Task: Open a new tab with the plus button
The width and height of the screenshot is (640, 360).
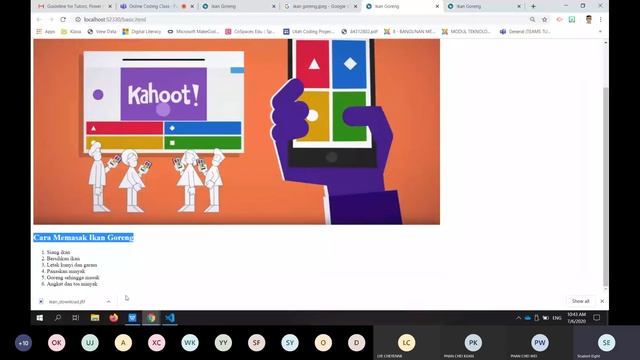Action: tap(533, 6)
